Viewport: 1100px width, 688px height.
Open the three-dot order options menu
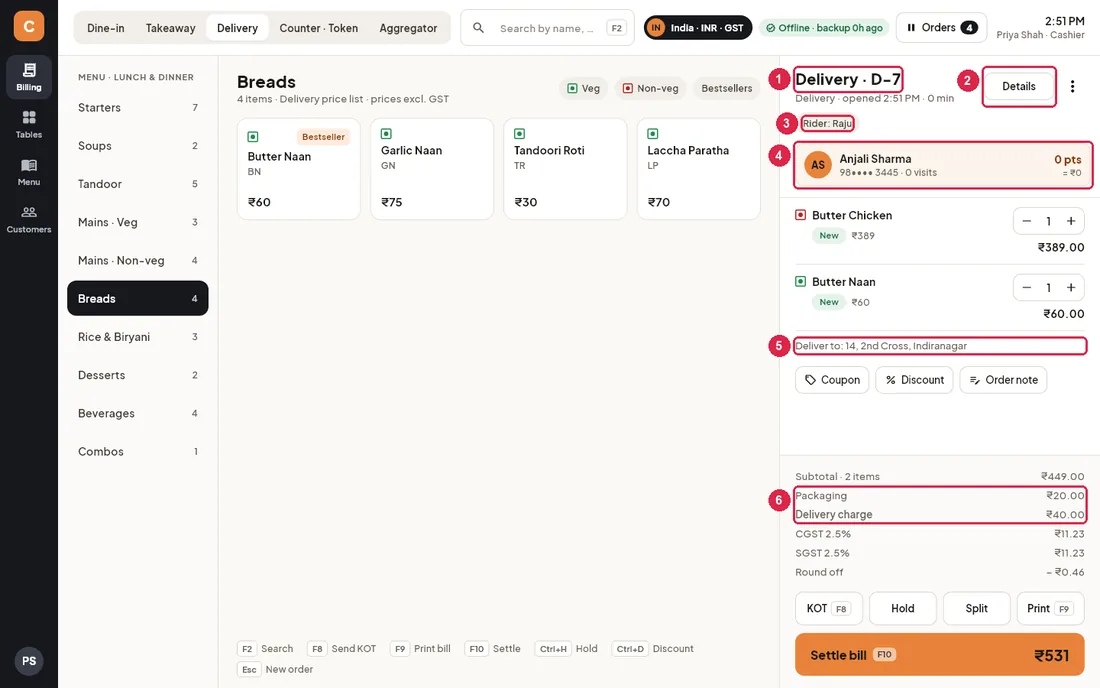pyautogui.click(x=1072, y=86)
